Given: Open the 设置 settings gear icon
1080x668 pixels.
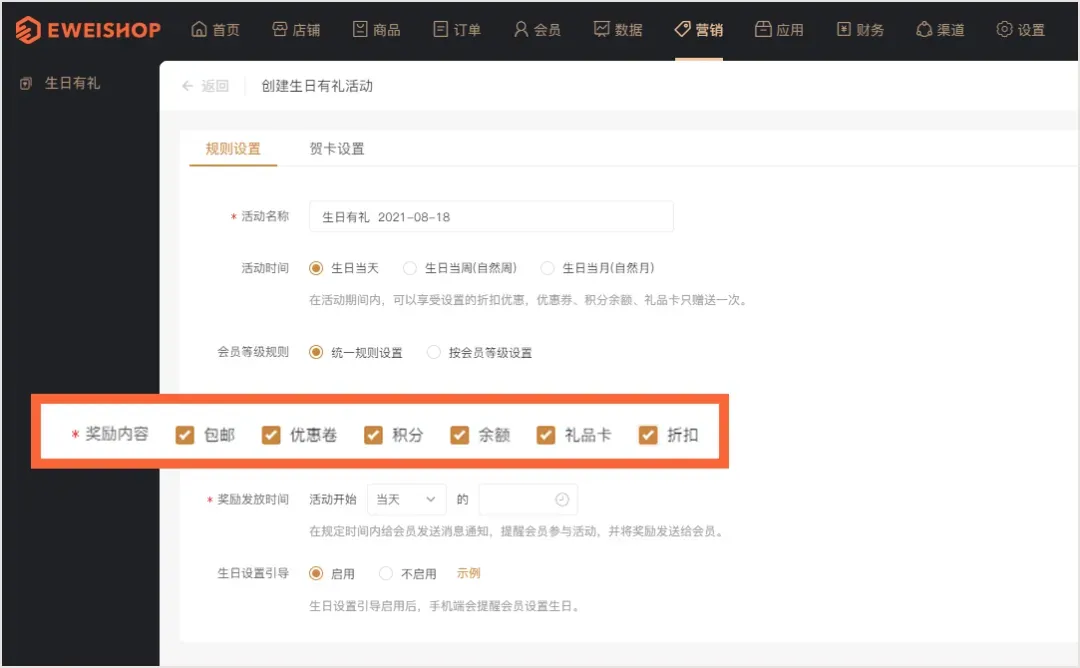Looking at the screenshot, I should pos(1003,29).
